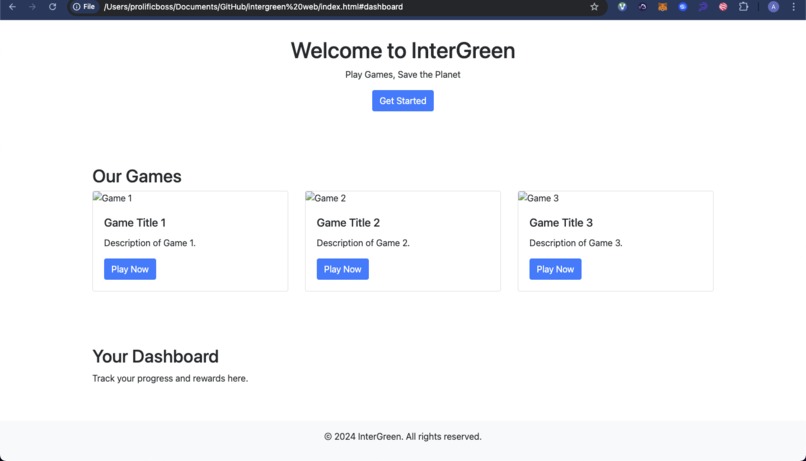
Task: Open the green V extension icon
Action: [622, 7]
